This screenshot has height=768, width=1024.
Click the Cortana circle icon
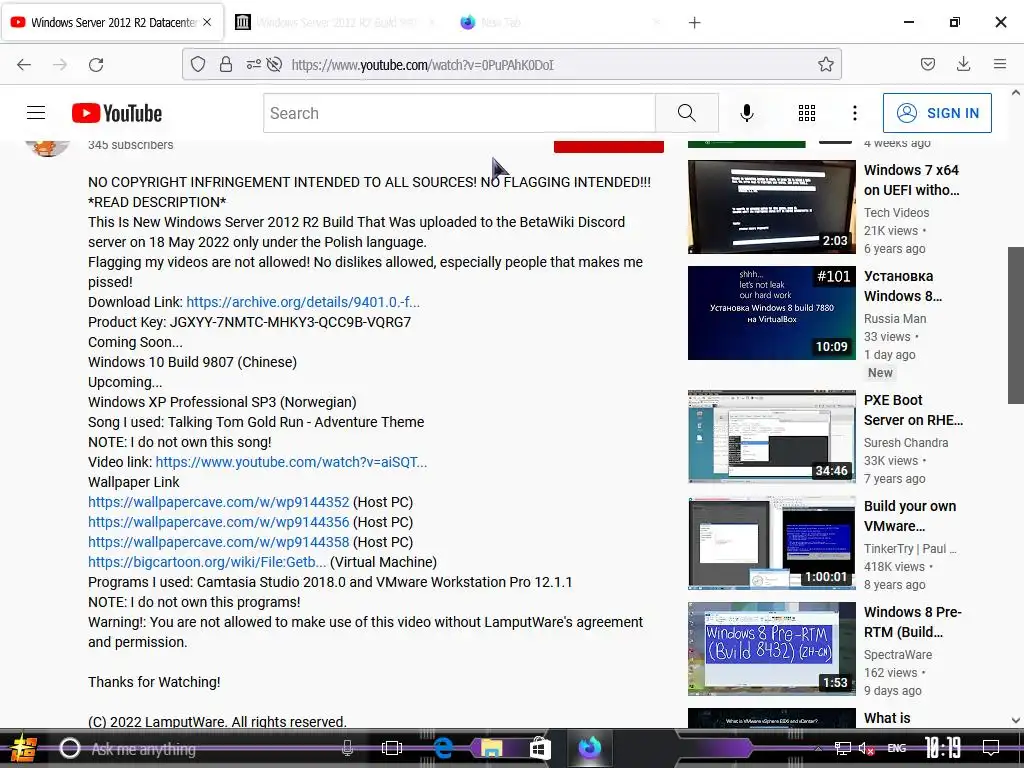tap(69, 748)
